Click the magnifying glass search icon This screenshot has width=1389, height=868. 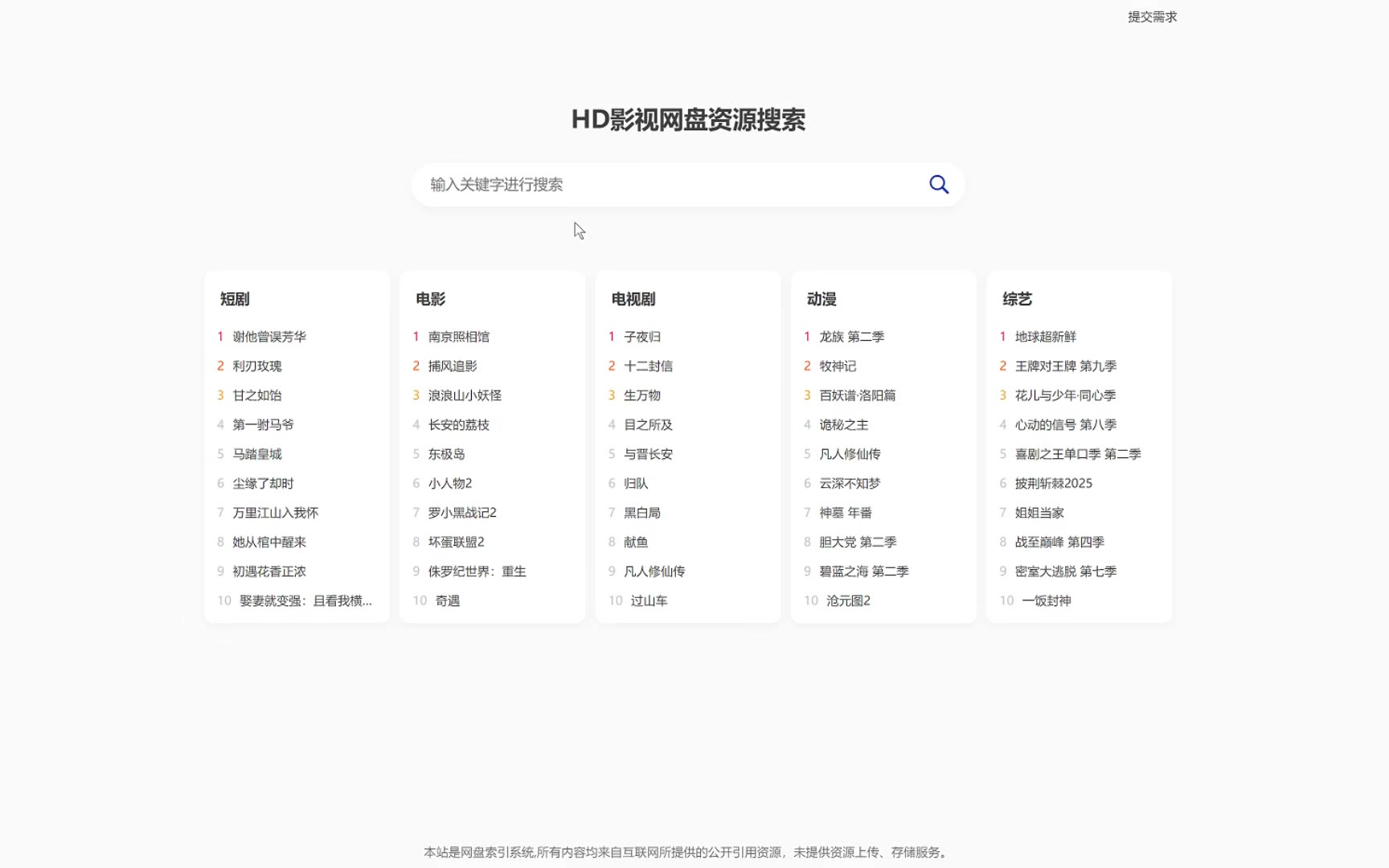tap(938, 184)
